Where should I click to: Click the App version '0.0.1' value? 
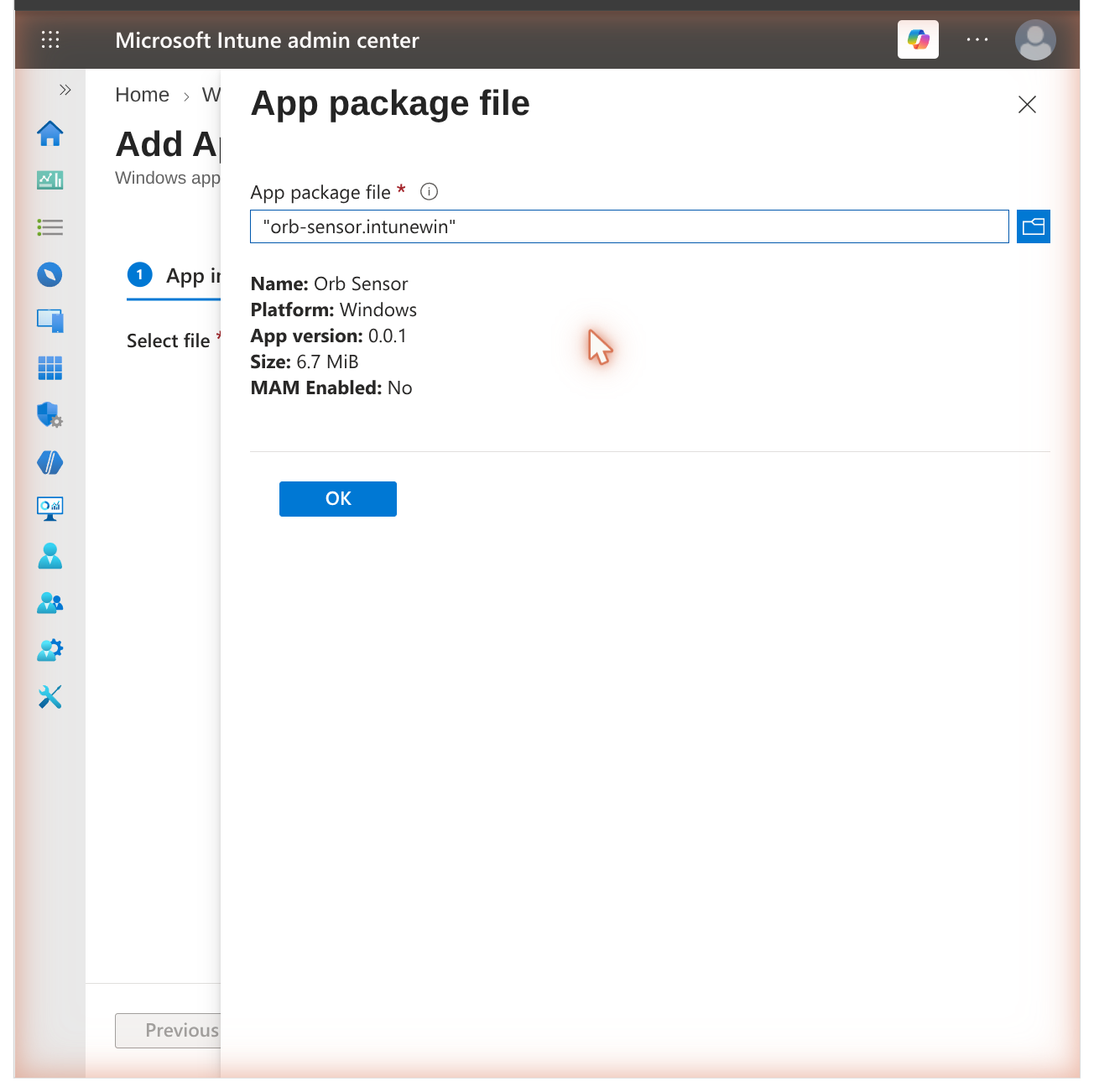coord(388,335)
